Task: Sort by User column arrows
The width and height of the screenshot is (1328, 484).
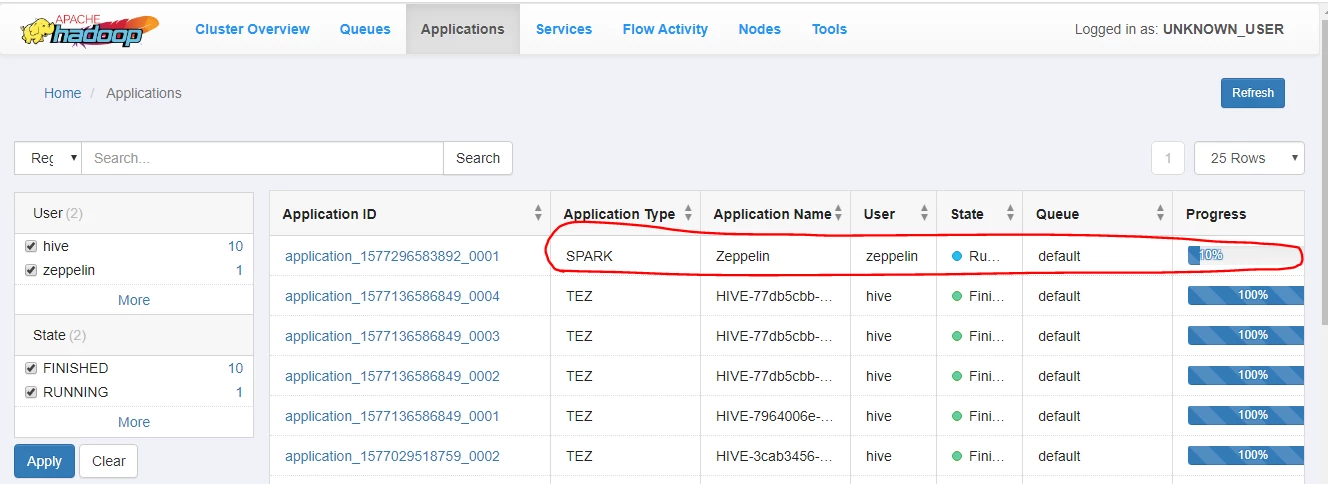Action: (x=924, y=213)
